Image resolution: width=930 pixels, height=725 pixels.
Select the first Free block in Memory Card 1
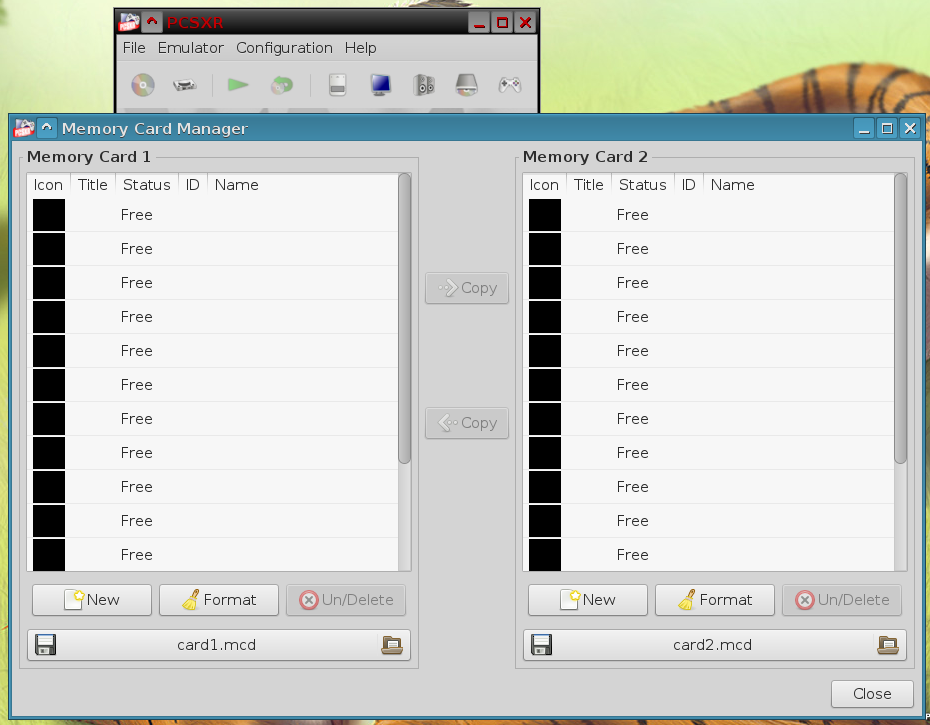(213, 215)
